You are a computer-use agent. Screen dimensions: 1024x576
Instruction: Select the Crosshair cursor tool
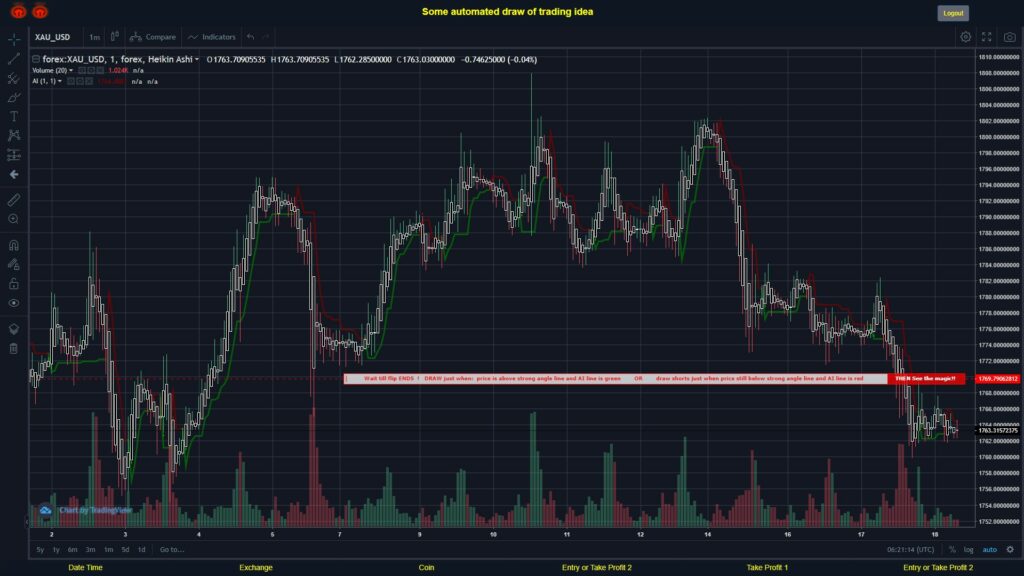pos(12,37)
